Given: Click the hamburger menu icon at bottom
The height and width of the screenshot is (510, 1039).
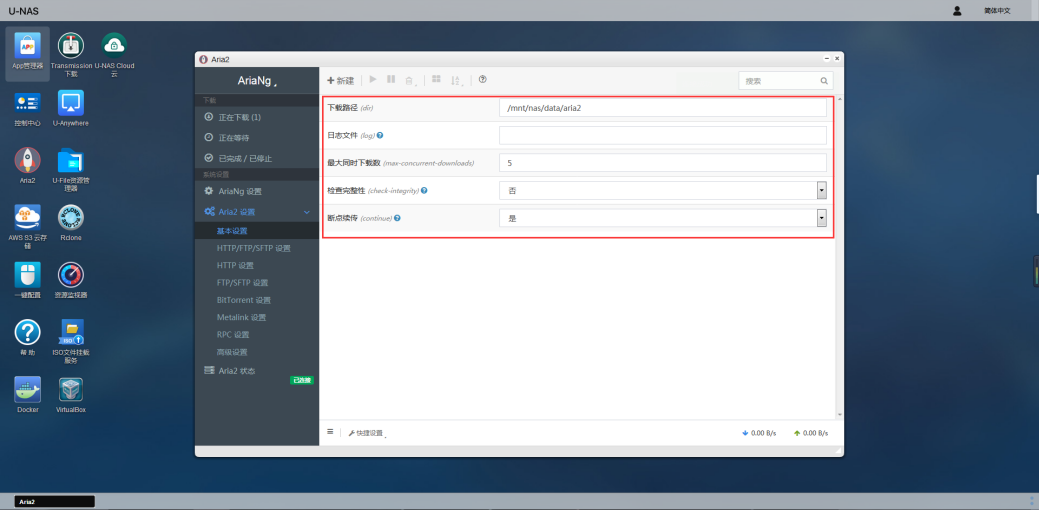Looking at the screenshot, I should (330, 432).
